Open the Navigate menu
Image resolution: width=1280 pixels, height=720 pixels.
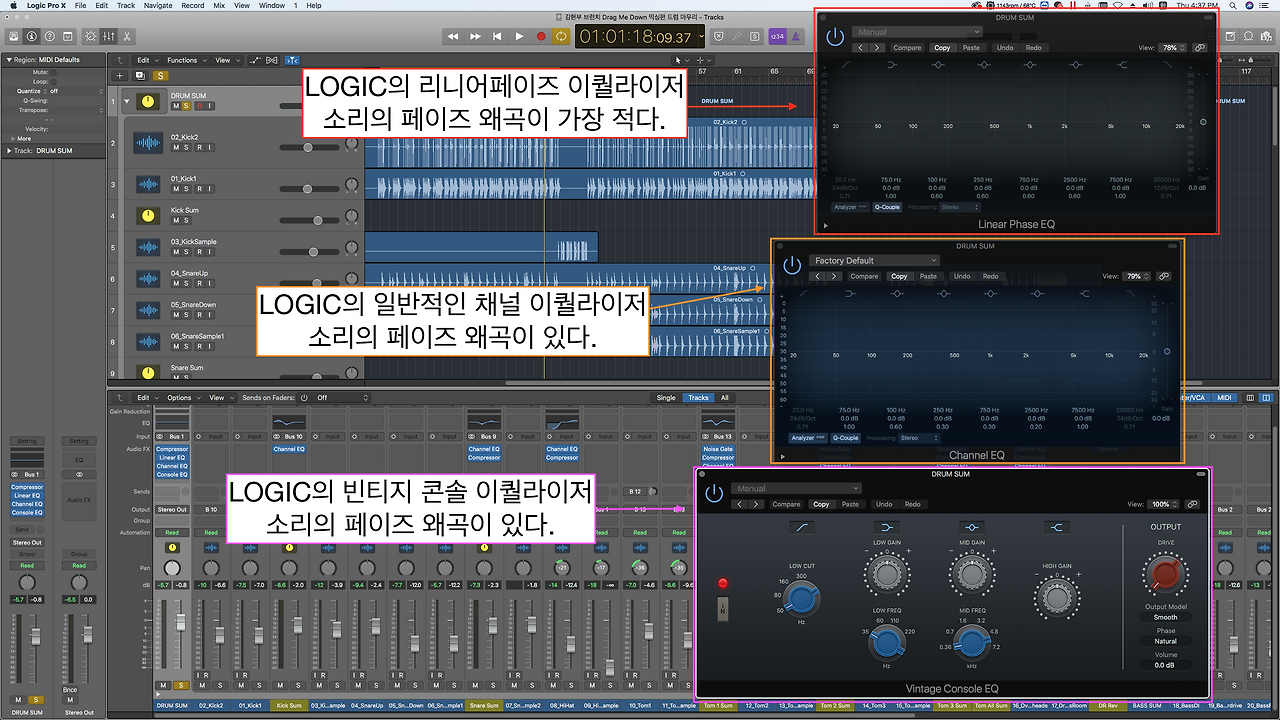click(x=158, y=5)
